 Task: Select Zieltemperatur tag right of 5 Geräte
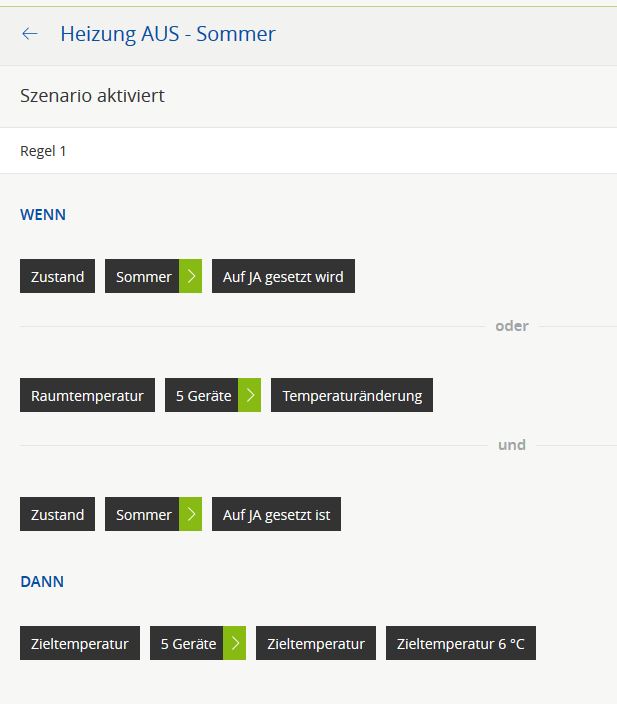pos(315,644)
